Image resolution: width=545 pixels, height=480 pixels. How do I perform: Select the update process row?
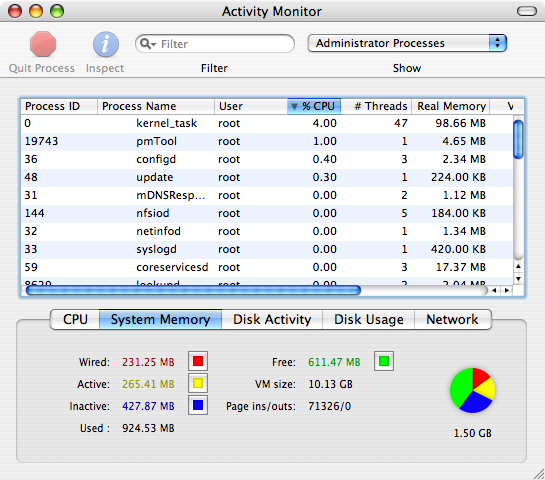(267, 178)
